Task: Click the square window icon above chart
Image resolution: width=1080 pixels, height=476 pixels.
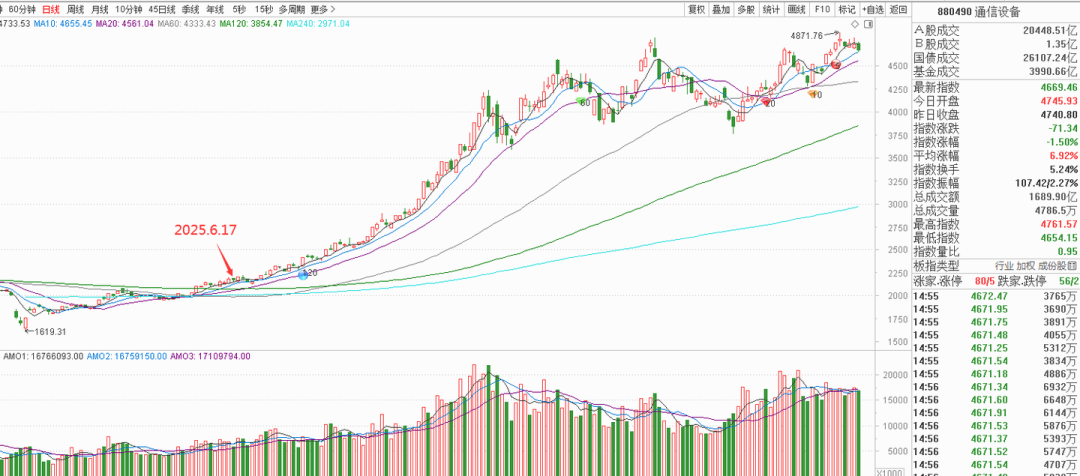Action: point(868,25)
